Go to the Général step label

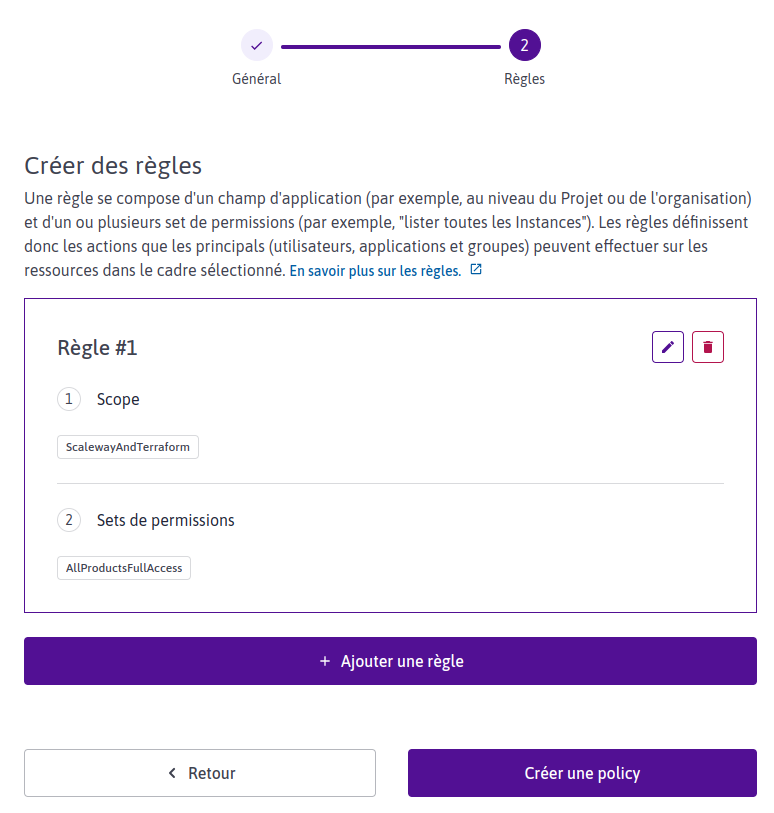pos(257,79)
